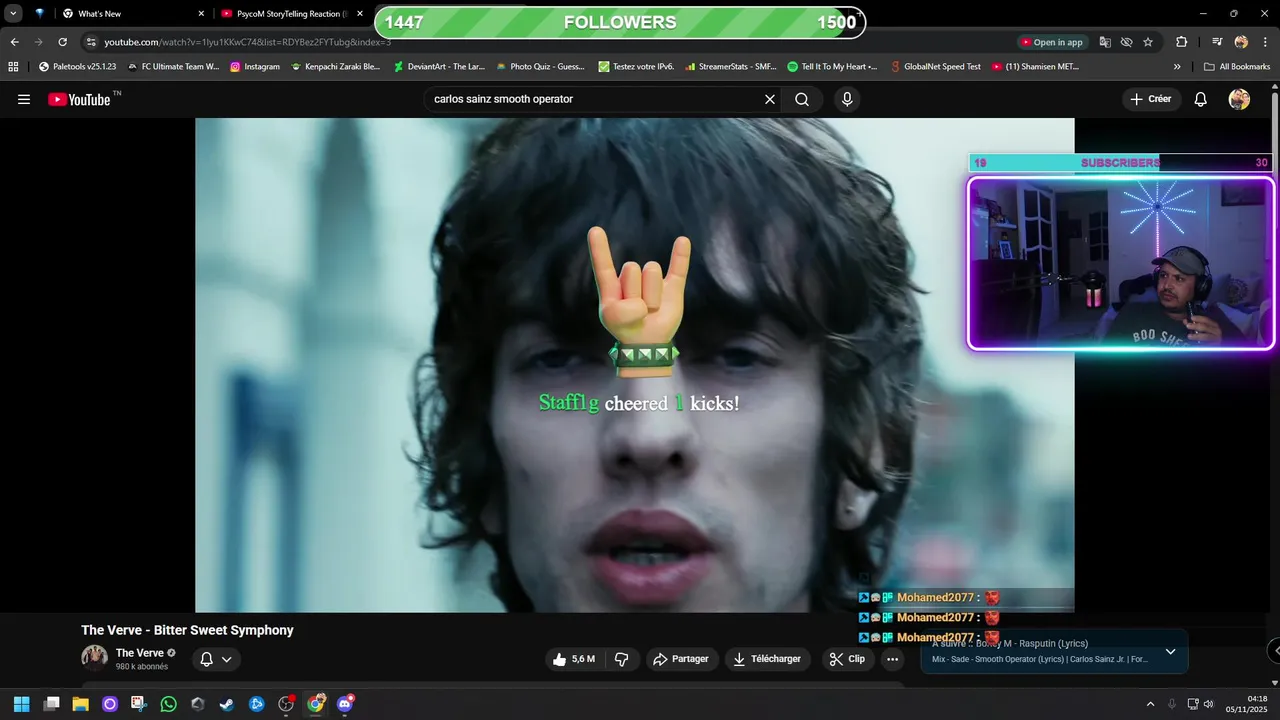Close the What's New tab
Screen dimensions: 1280x720
tap(201, 14)
